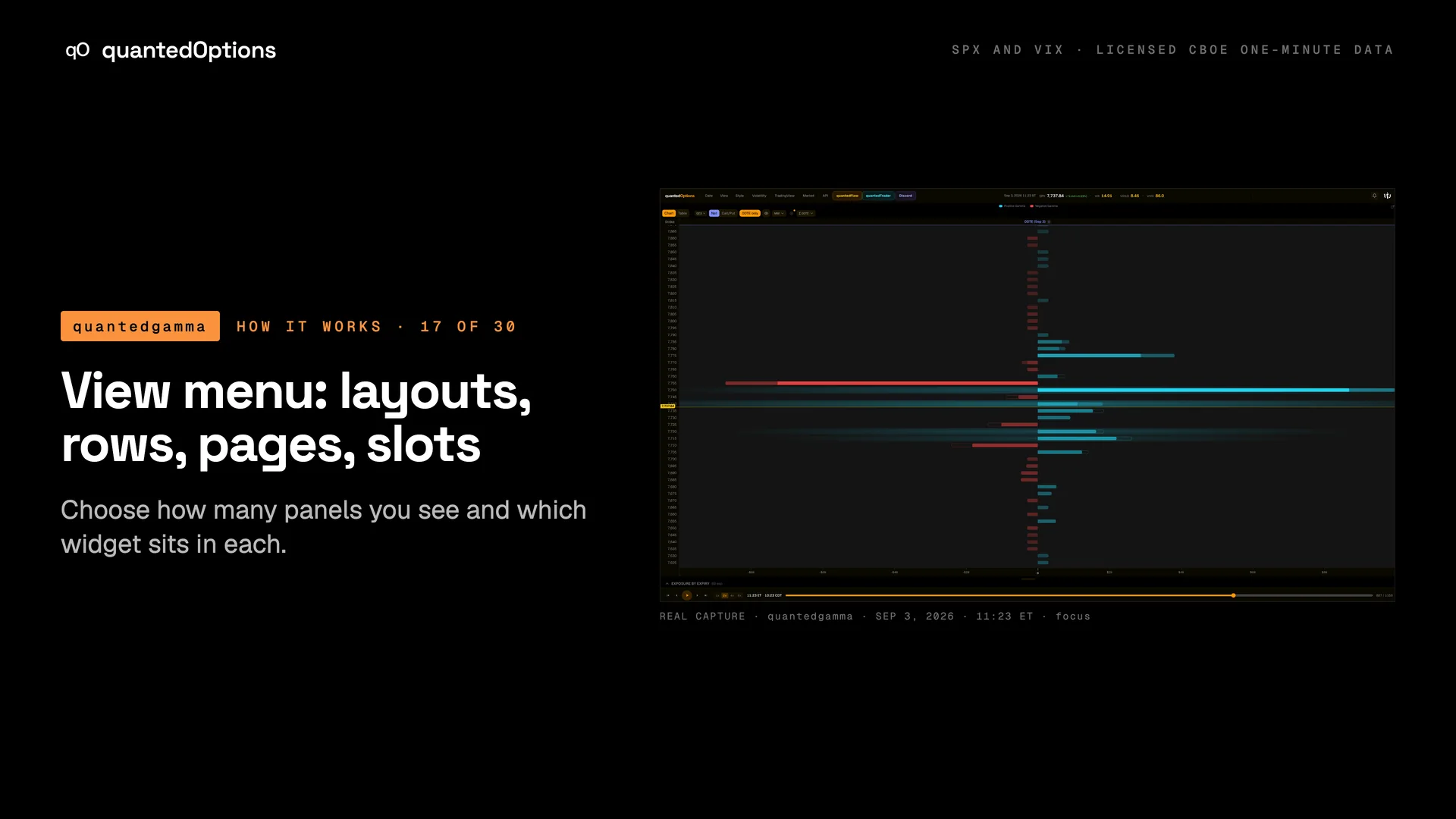The image size is (1456, 819).
Task: Open the Market menu
Action: (808, 196)
